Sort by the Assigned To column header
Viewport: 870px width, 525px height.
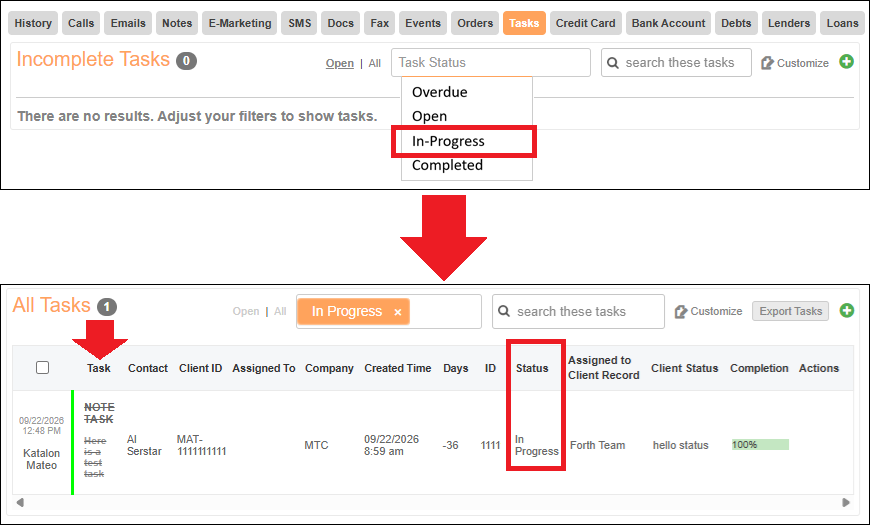click(264, 368)
